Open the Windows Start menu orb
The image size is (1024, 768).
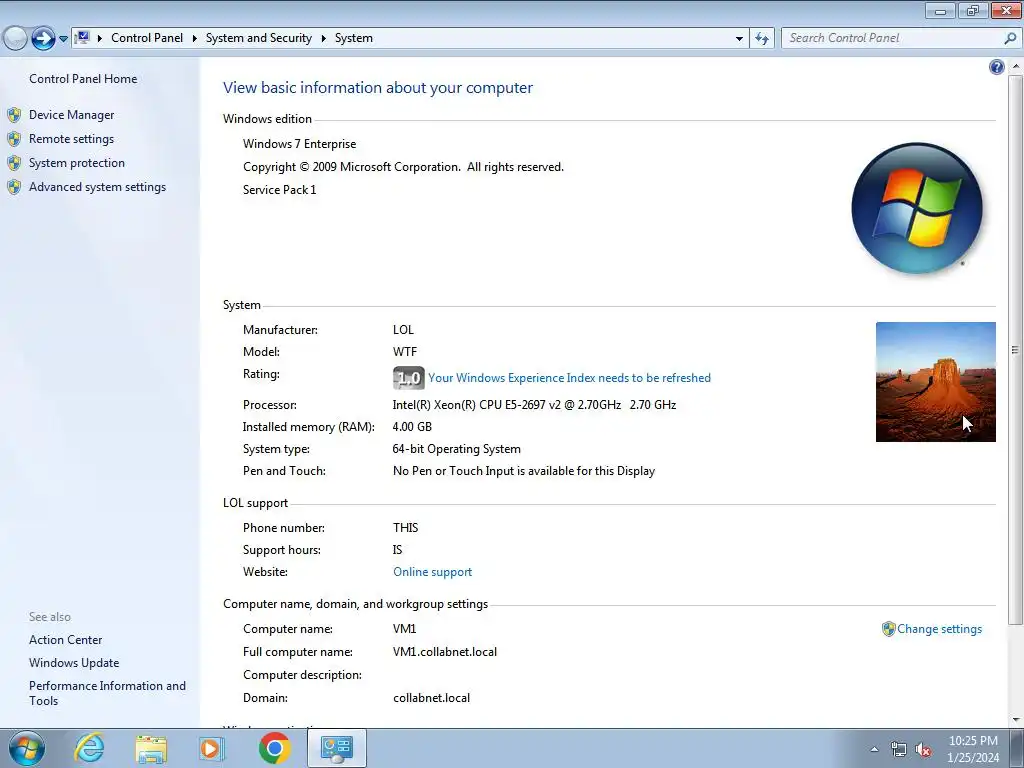pyautogui.click(x=27, y=748)
